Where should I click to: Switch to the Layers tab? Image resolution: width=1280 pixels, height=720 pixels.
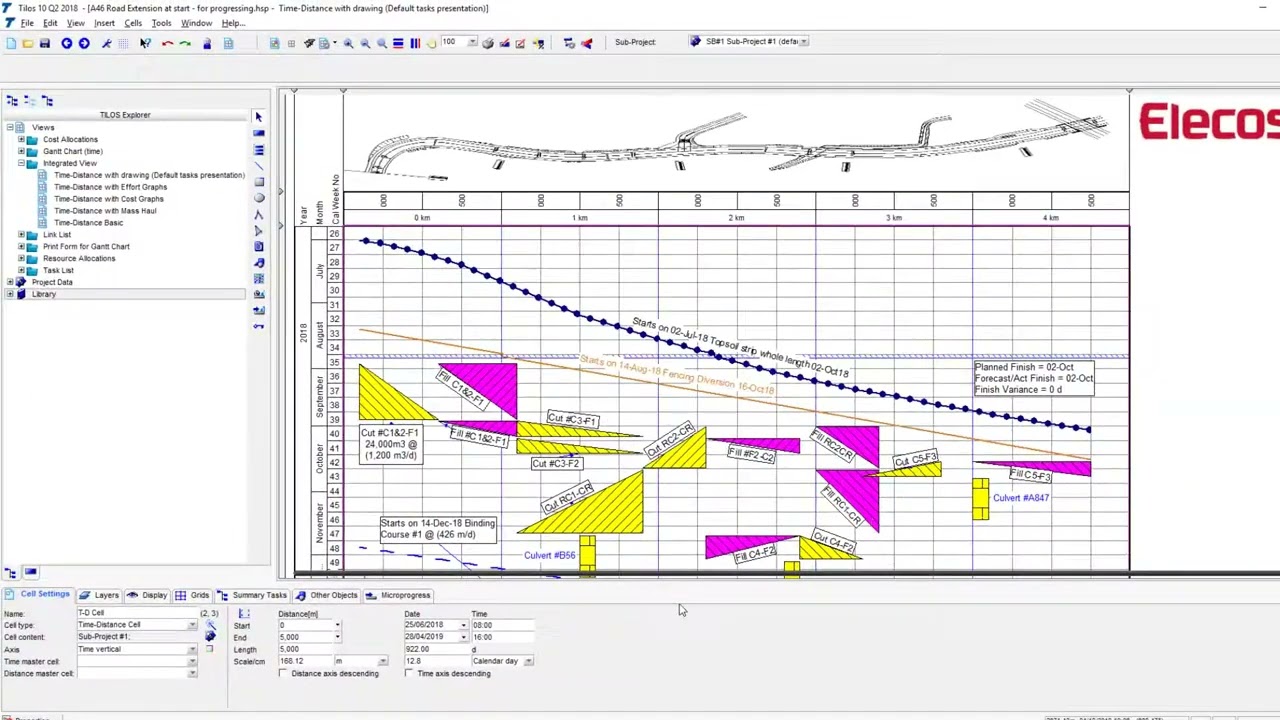(100, 596)
